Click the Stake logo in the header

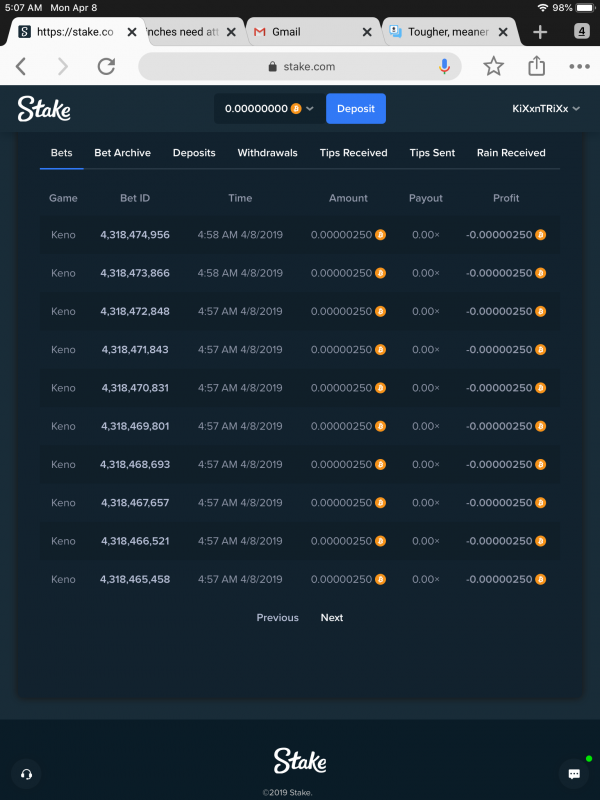pyautogui.click(x=44, y=109)
